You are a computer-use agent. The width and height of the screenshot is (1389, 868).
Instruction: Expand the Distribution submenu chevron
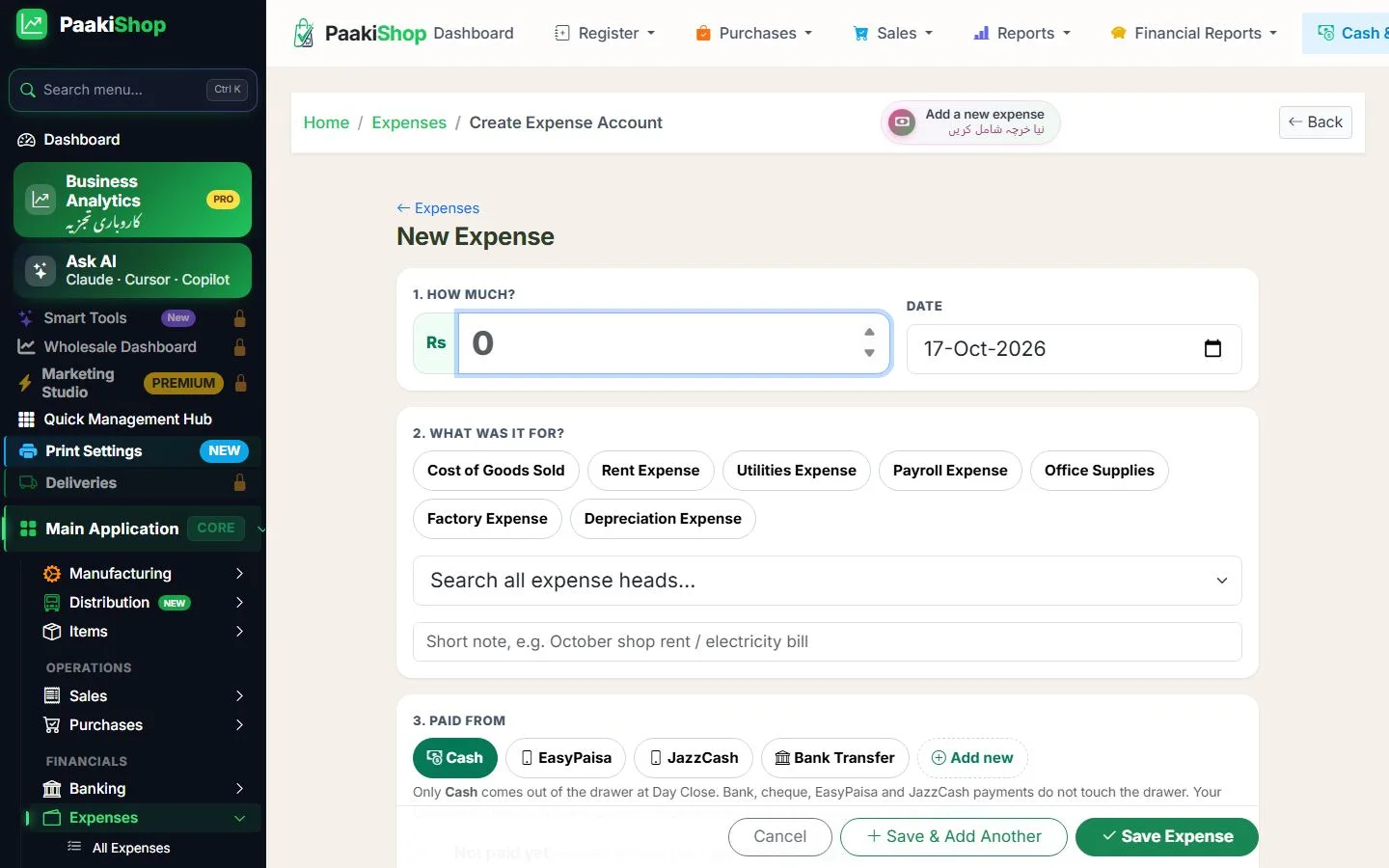pyautogui.click(x=239, y=603)
